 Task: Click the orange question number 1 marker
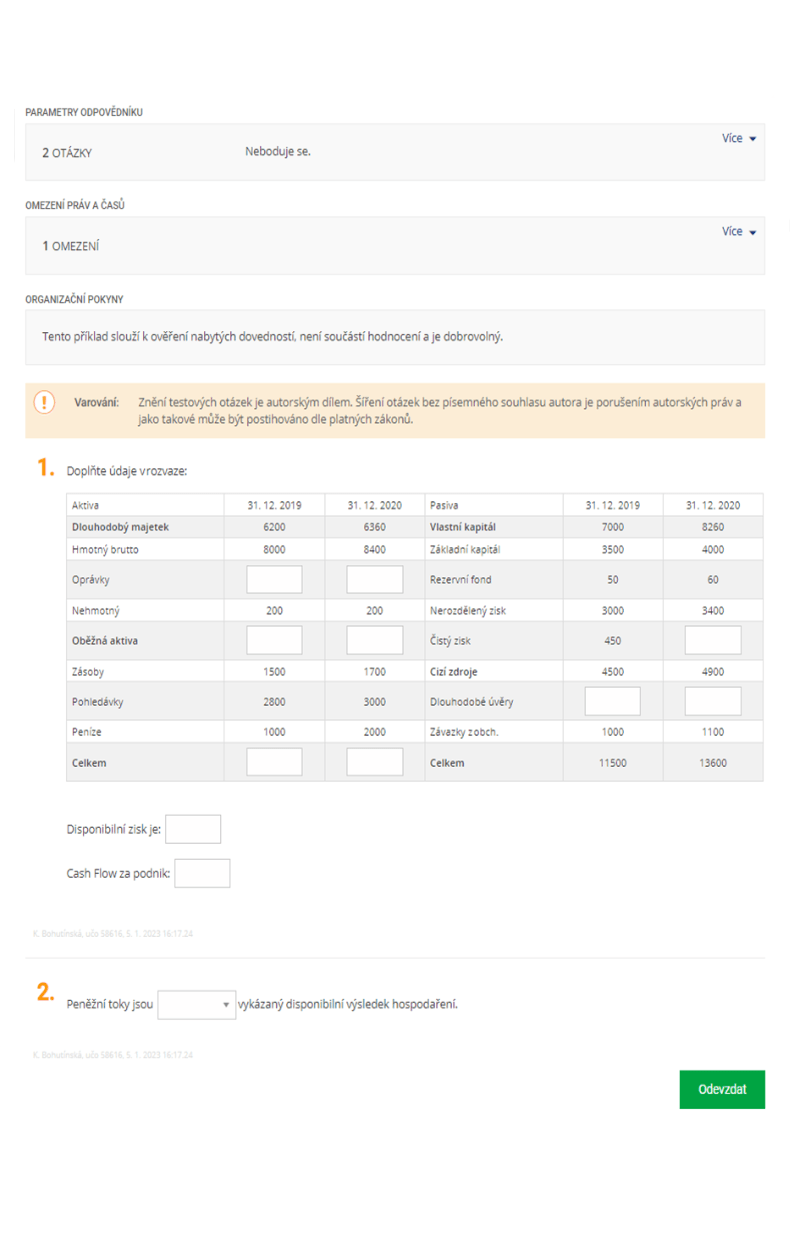(44, 467)
